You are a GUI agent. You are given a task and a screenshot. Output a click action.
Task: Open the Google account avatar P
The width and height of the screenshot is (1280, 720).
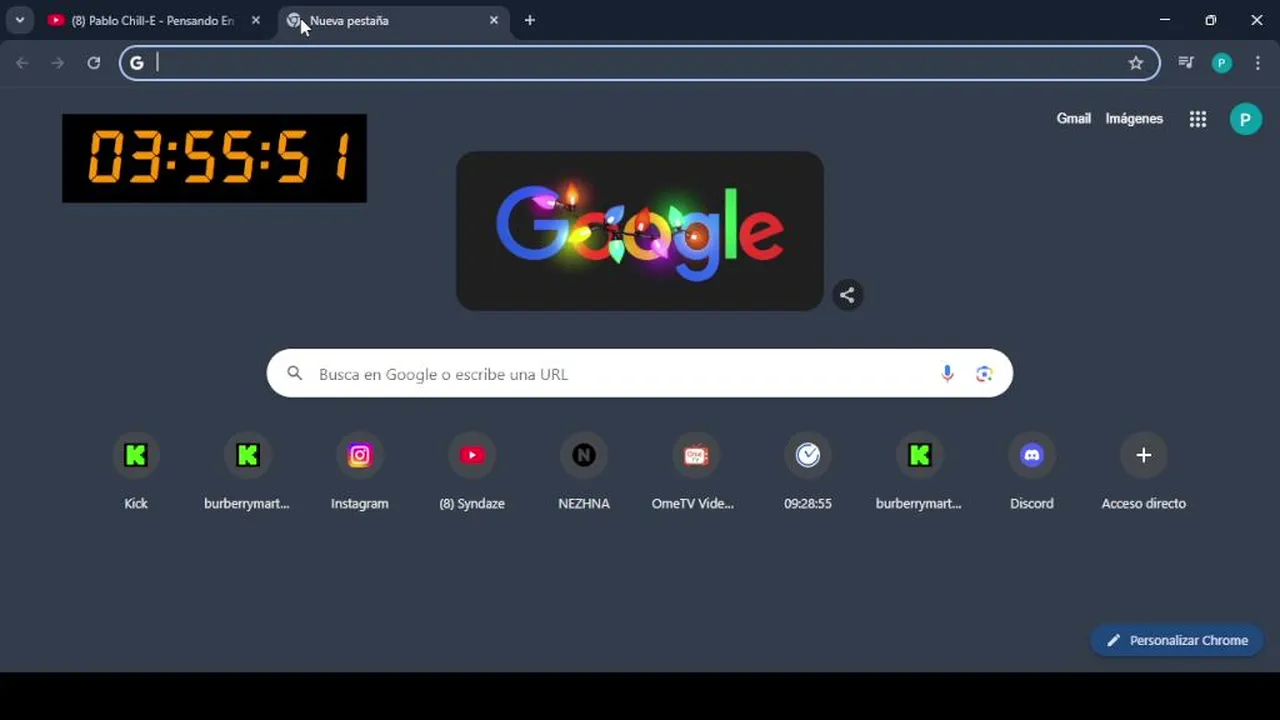coord(1245,119)
